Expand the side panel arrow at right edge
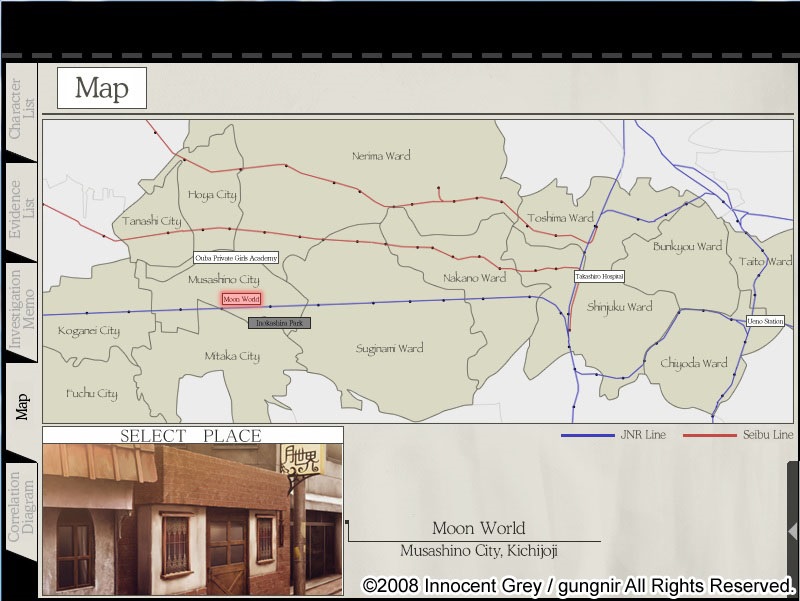 [792, 530]
